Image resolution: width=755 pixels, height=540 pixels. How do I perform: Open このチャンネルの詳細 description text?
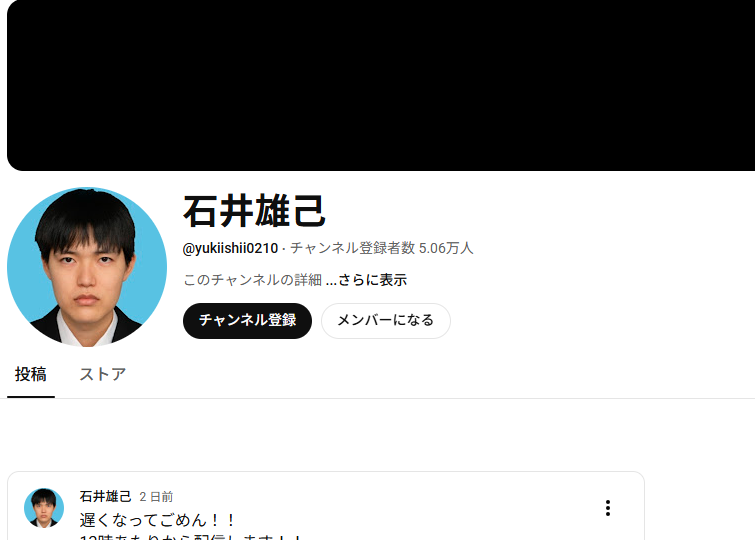(x=252, y=280)
